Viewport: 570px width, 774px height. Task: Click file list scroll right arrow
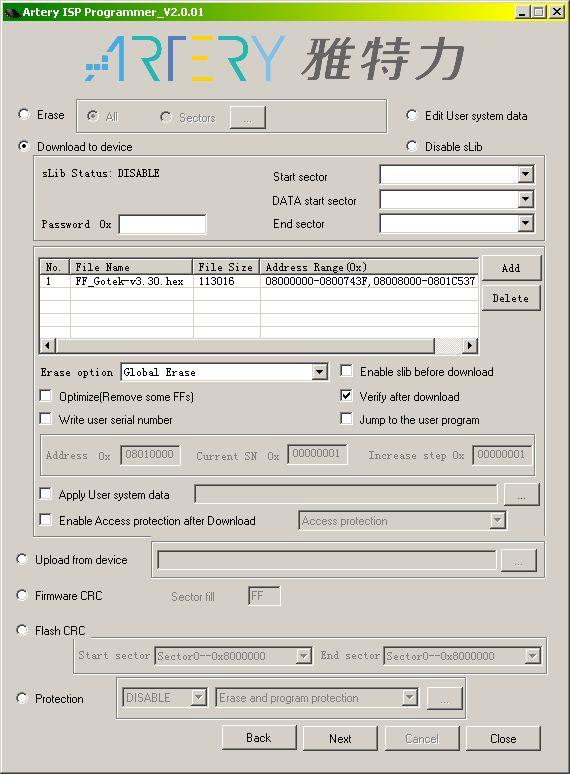click(470, 346)
